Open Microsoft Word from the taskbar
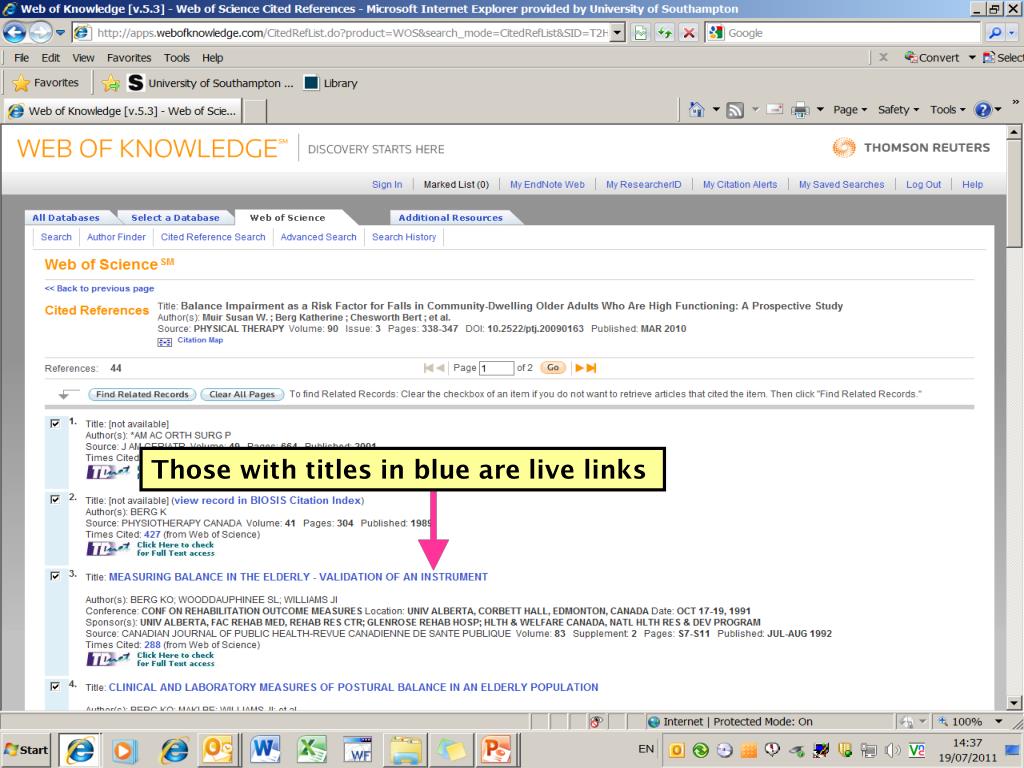The height and width of the screenshot is (768, 1024). click(x=264, y=750)
